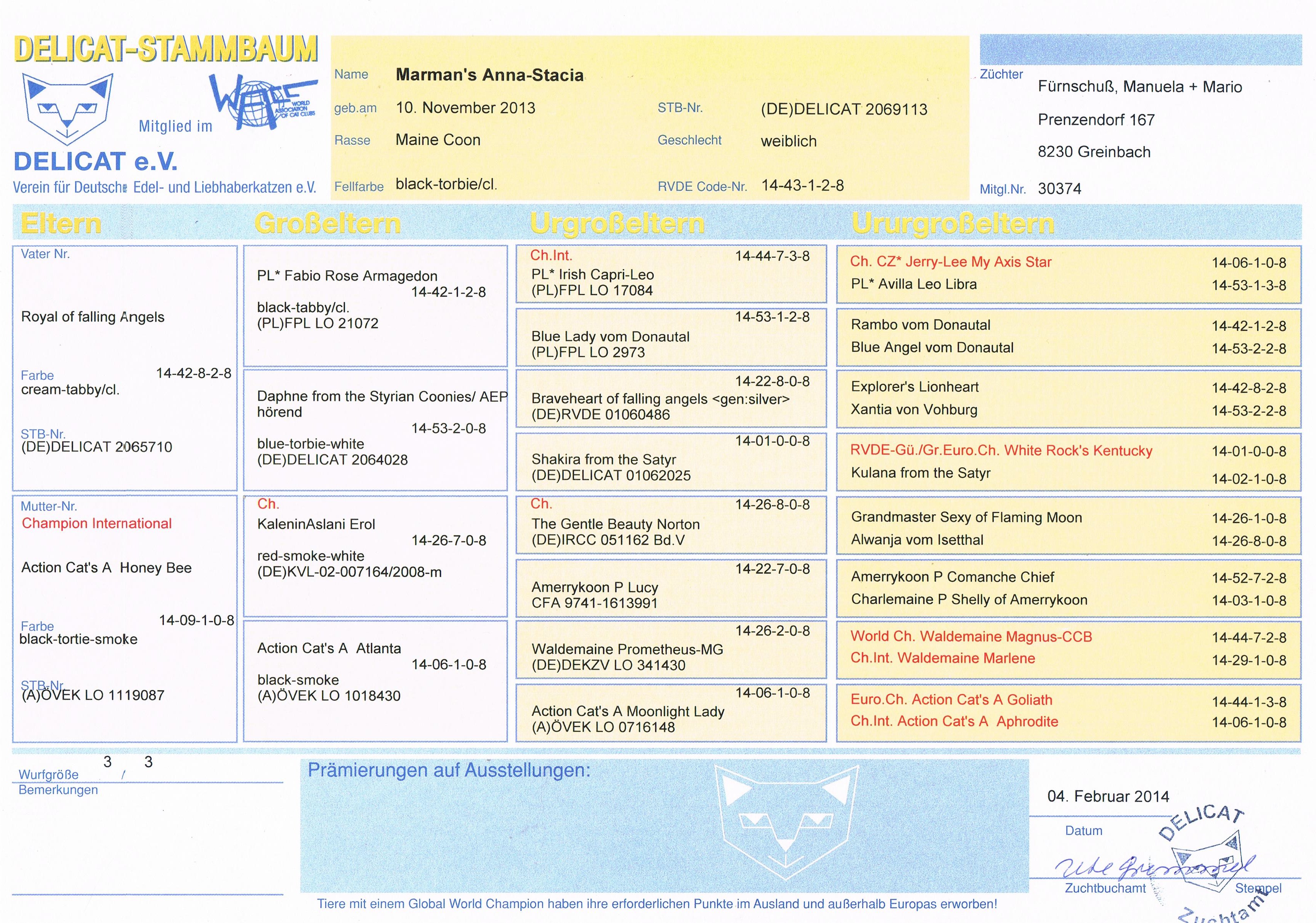1316x923 pixels.
Task: Click RVDE code 14-43-1-2-8
Action: (802, 185)
